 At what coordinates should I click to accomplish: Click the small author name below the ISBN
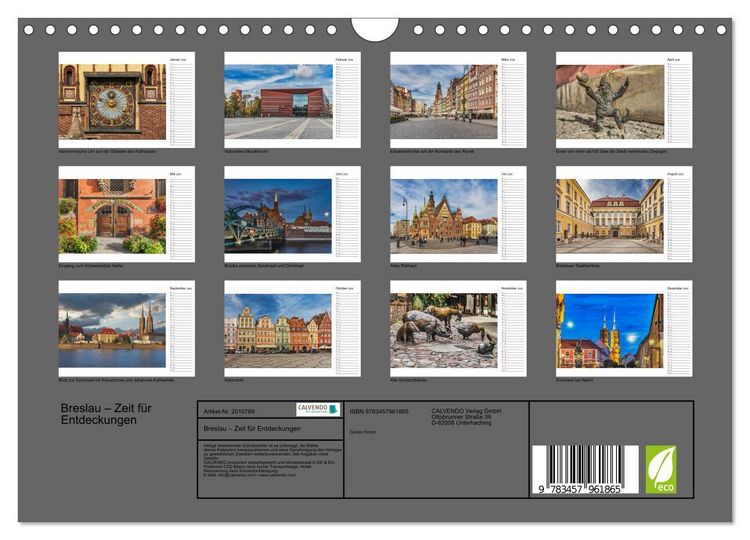pos(363,432)
